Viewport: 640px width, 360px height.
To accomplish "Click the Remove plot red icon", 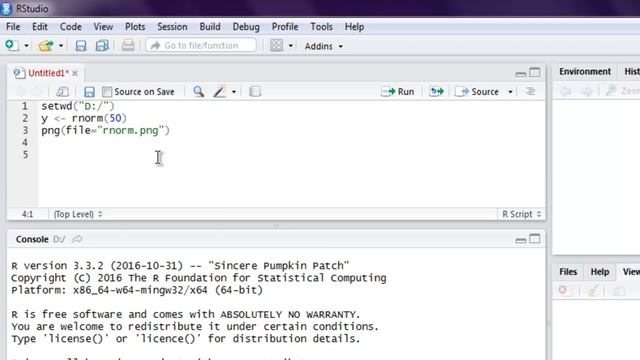I will pyautogui.click(x=564, y=290).
